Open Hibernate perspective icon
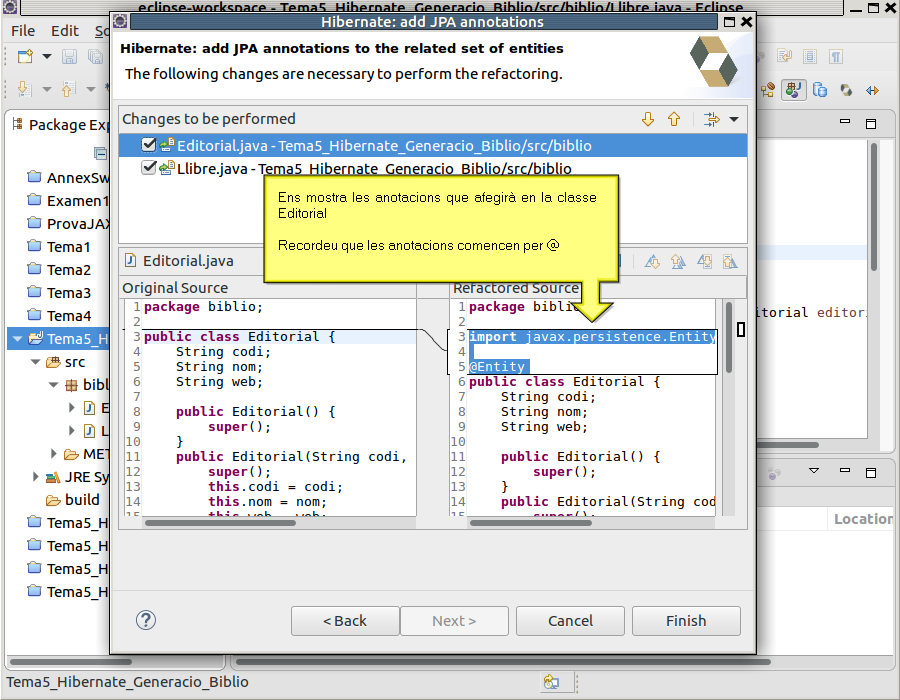The image size is (900, 700). [846, 90]
